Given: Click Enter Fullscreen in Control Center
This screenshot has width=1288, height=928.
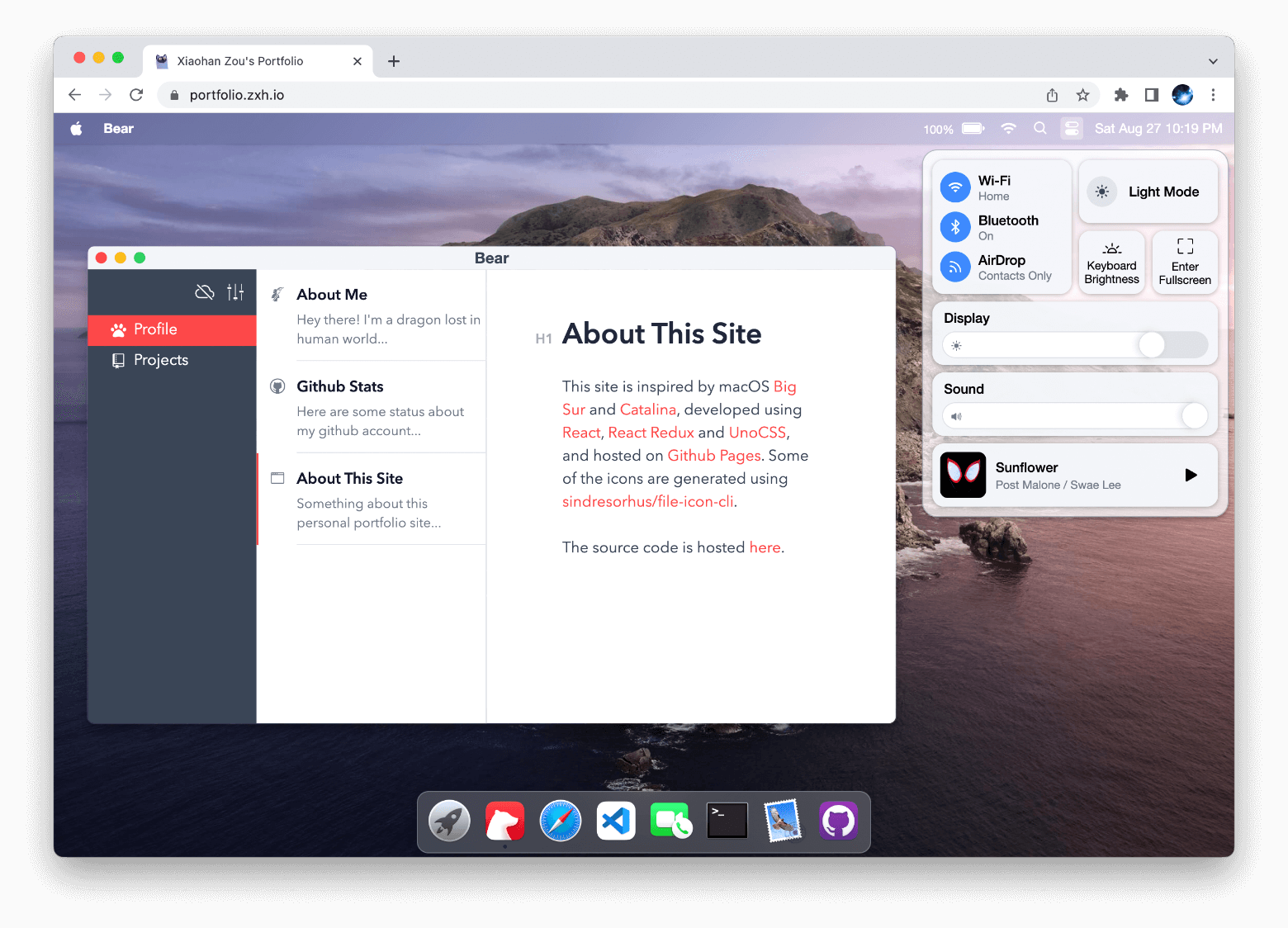Looking at the screenshot, I should coord(1185,263).
